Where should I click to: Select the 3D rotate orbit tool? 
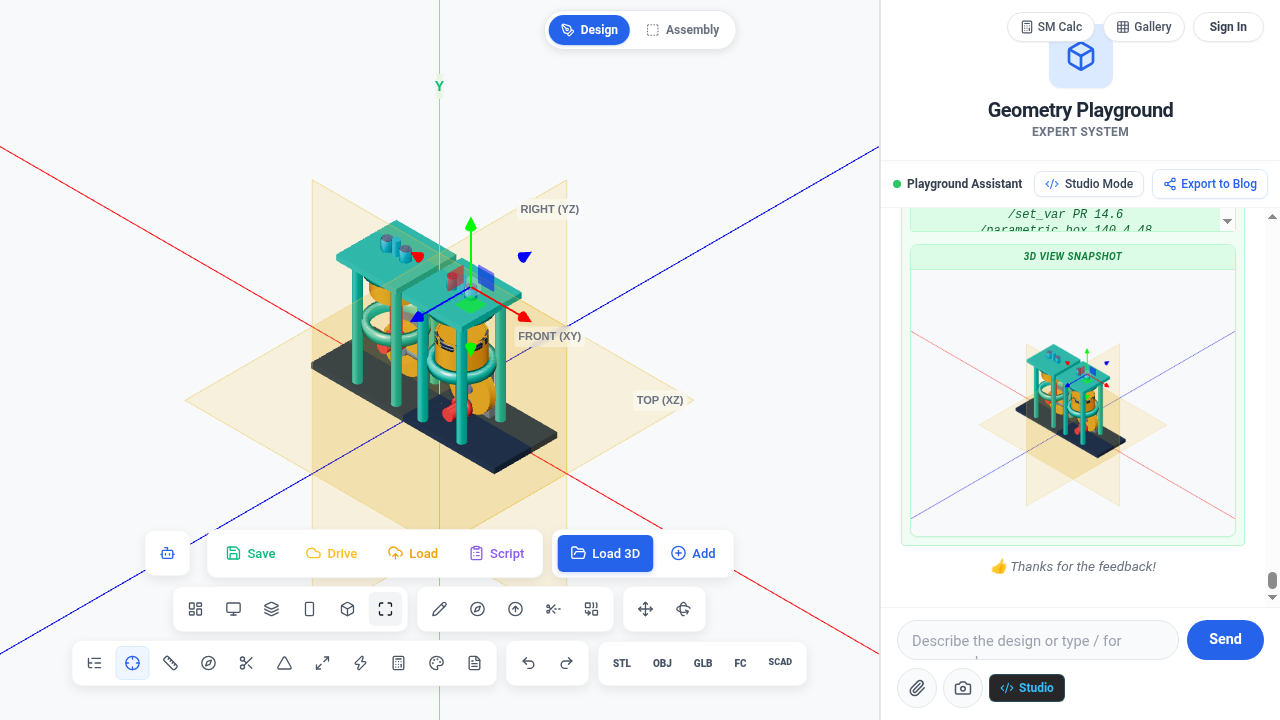[x=684, y=609]
